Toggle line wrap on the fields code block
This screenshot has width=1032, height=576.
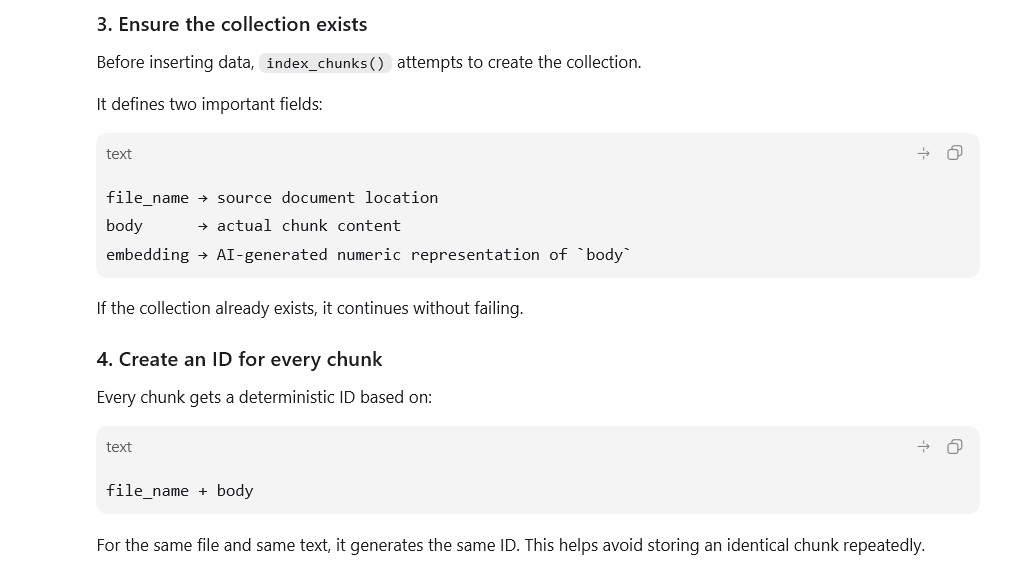(923, 153)
